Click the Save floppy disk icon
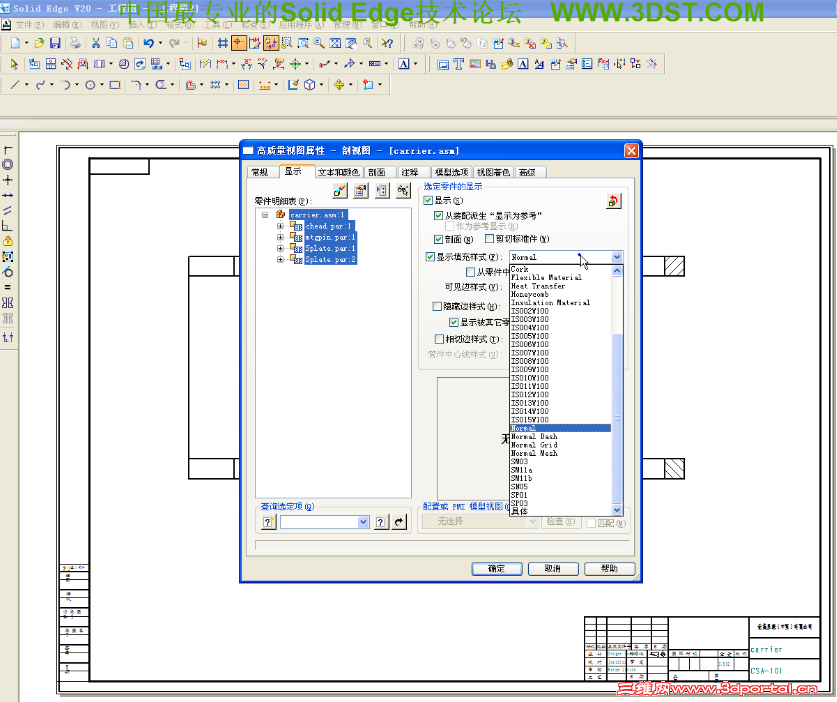Viewport: 837px width, 702px height. click(x=55, y=43)
